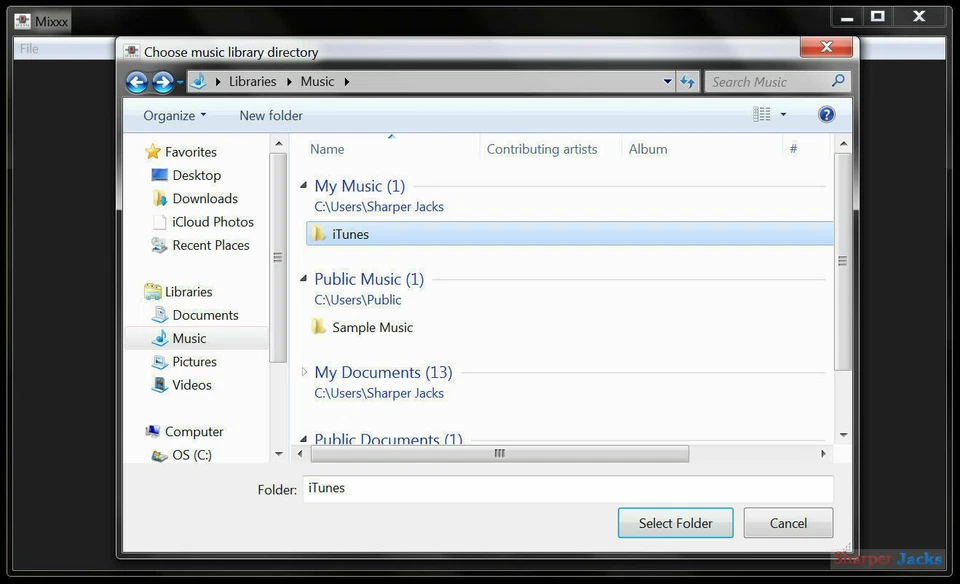Screen dimensions: 960x584
Task: Click the Select Folder button
Action: tap(675, 522)
